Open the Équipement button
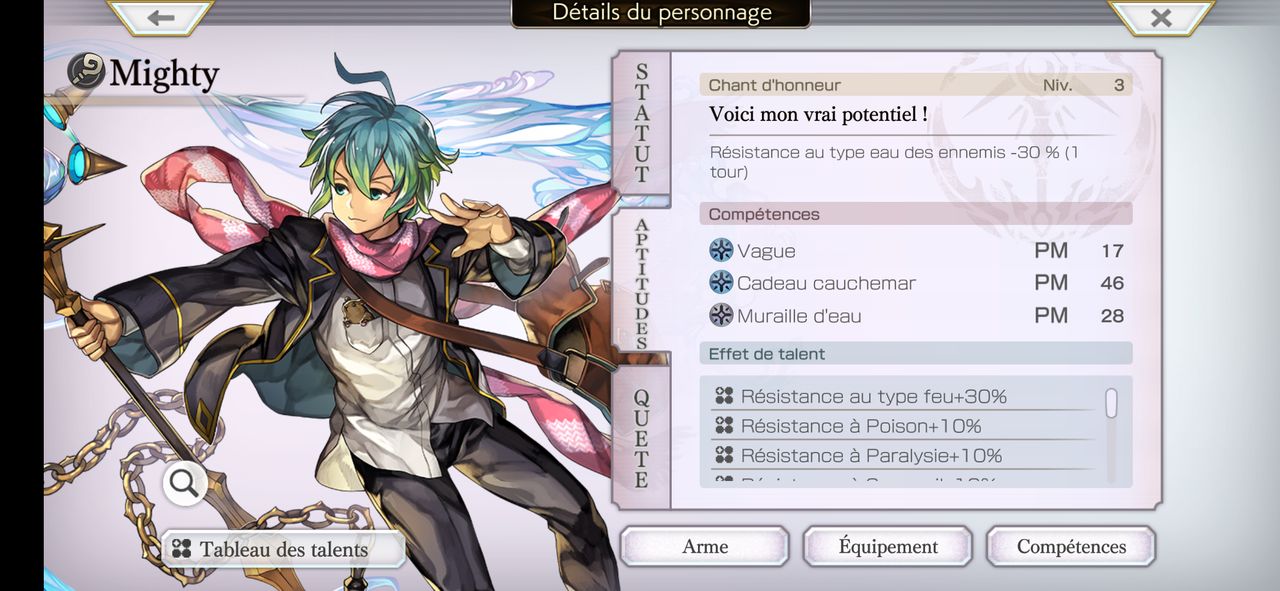 point(888,547)
